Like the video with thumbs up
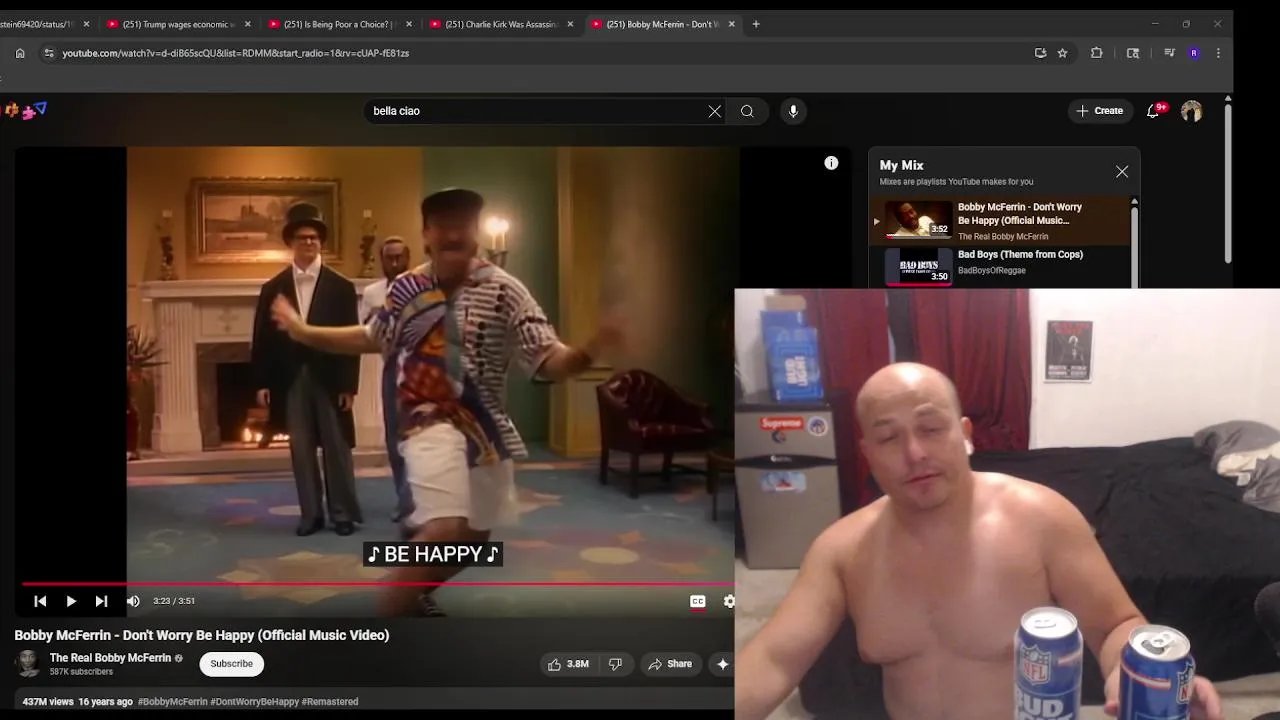This screenshot has height=720, width=1280. pyautogui.click(x=567, y=664)
